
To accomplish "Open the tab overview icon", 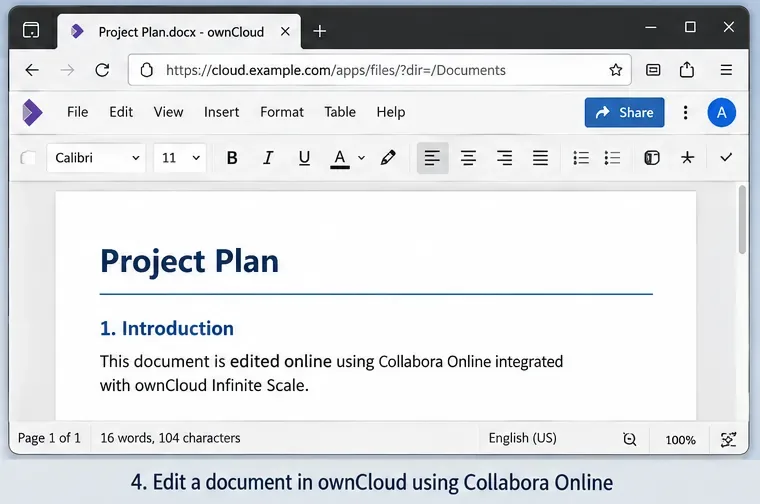I will [x=31, y=30].
